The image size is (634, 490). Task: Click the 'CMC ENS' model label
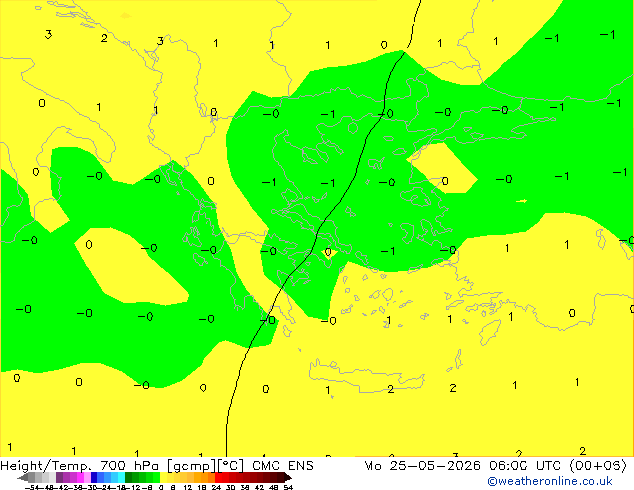[x=283, y=465]
